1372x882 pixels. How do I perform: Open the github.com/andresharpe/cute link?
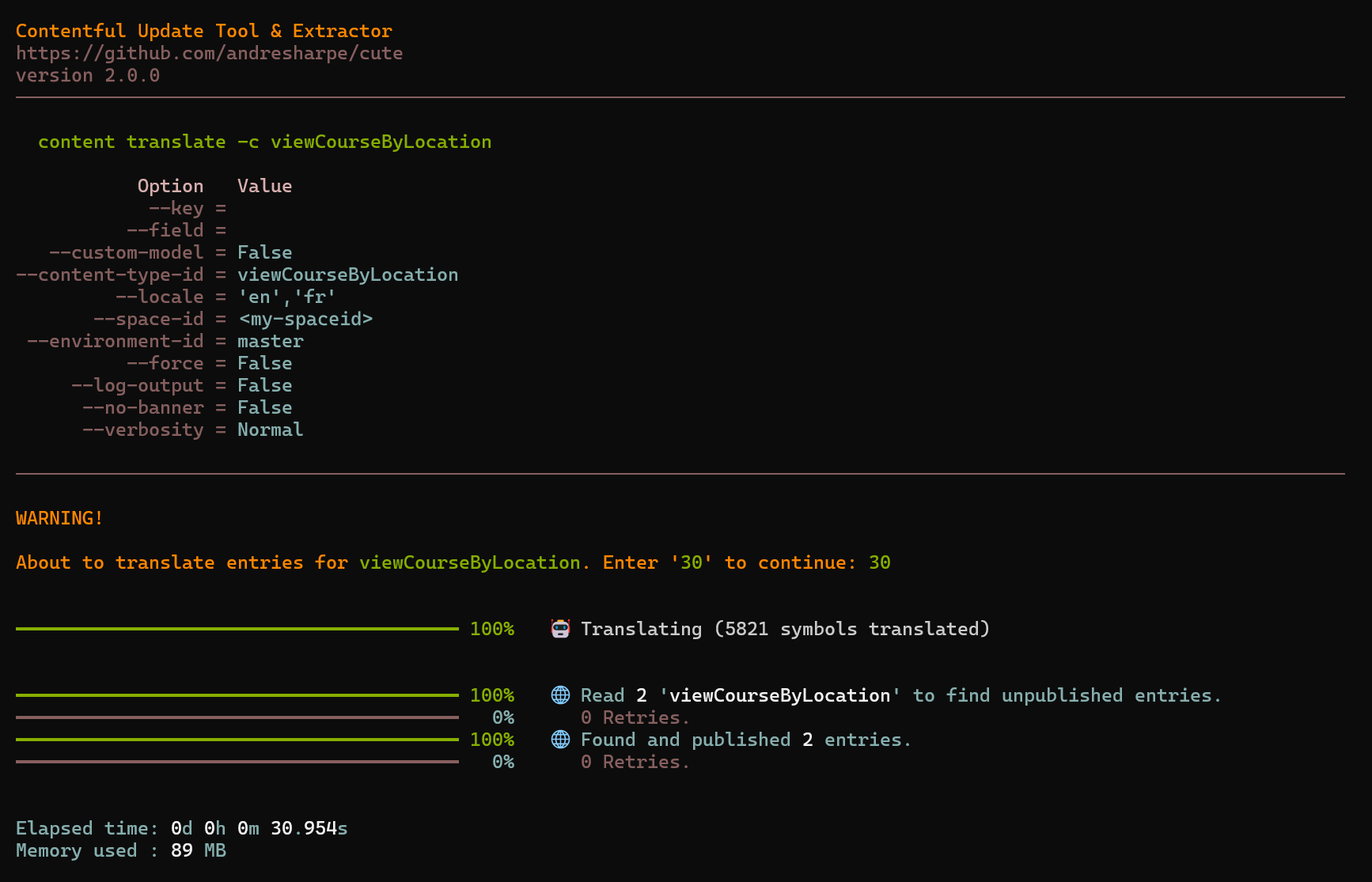[x=209, y=53]
